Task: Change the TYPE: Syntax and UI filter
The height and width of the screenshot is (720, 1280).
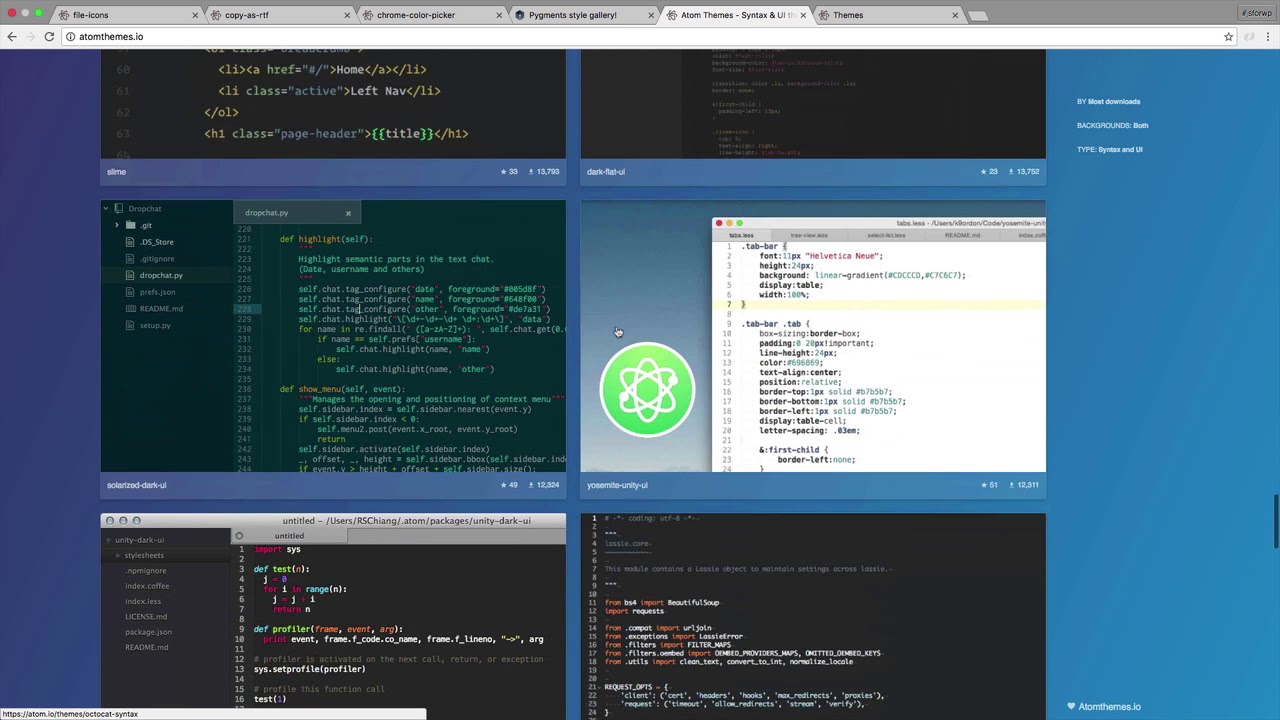Action: [x=1109, y=149]
